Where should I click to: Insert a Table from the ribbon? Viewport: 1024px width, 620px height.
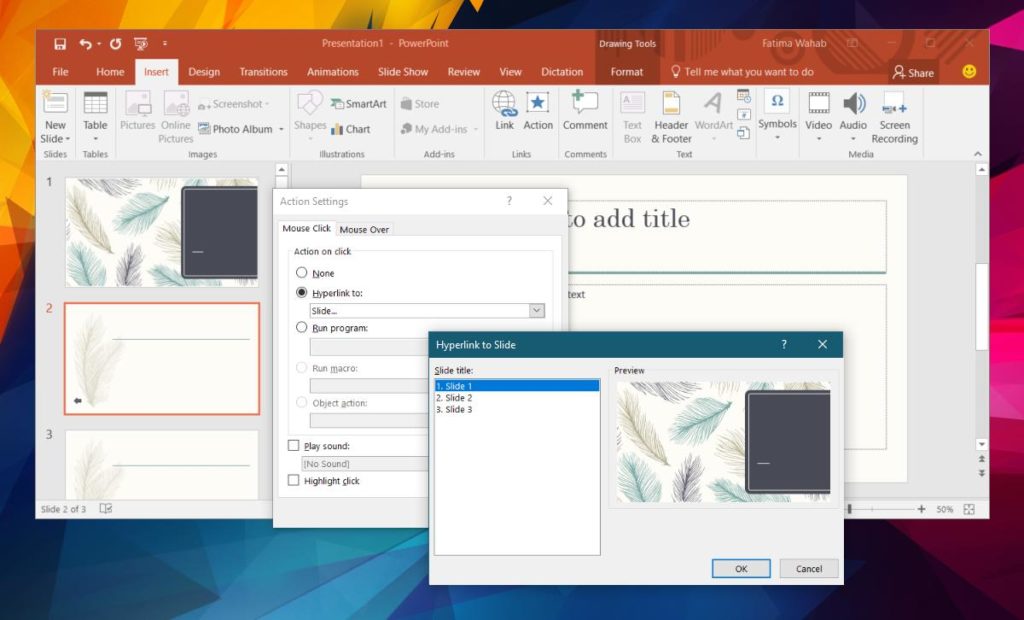point(95,117)
